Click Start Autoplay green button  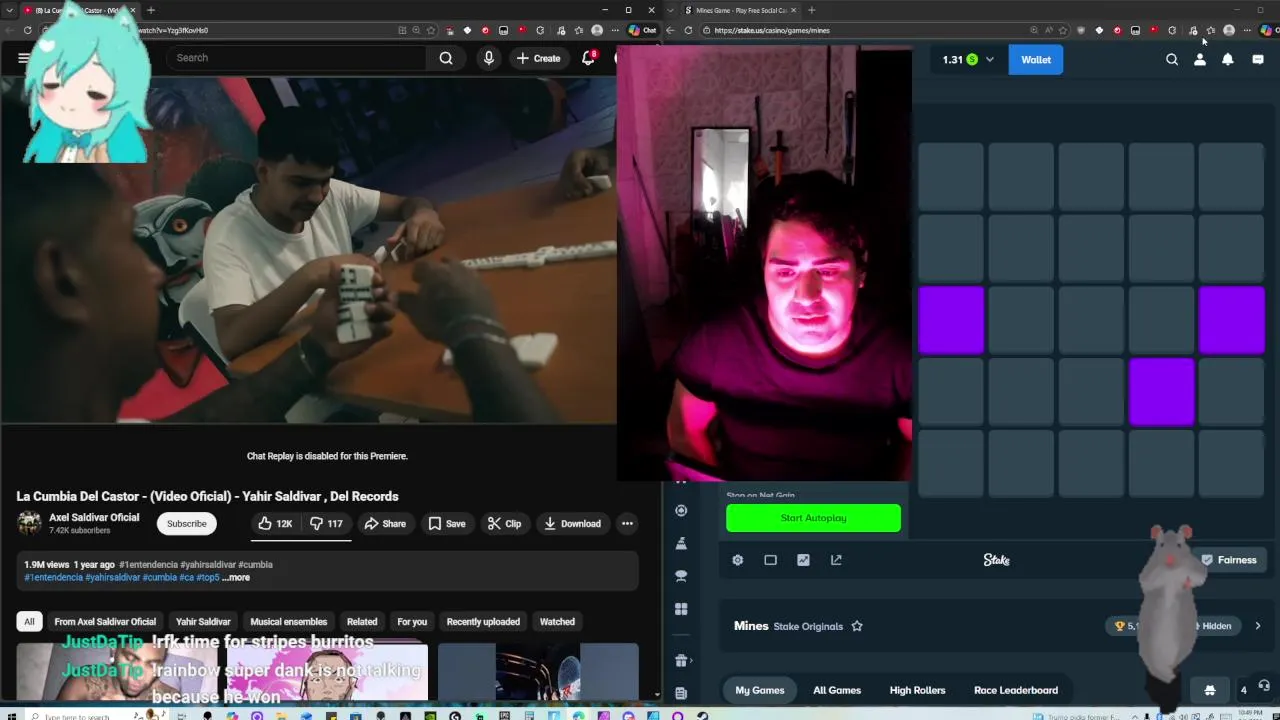point(813,518)
